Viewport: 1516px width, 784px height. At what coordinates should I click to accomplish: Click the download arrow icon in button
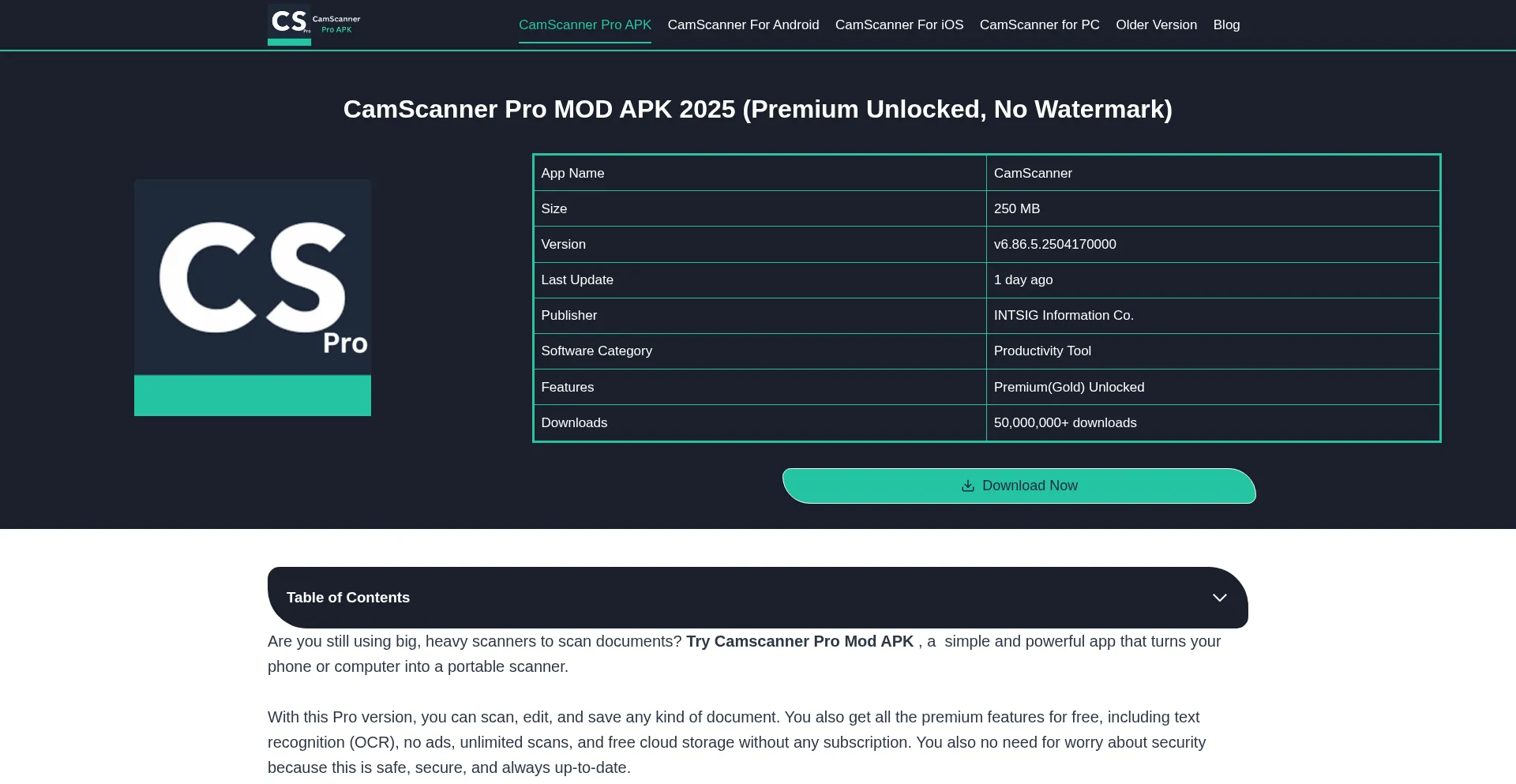coord(967,486)
